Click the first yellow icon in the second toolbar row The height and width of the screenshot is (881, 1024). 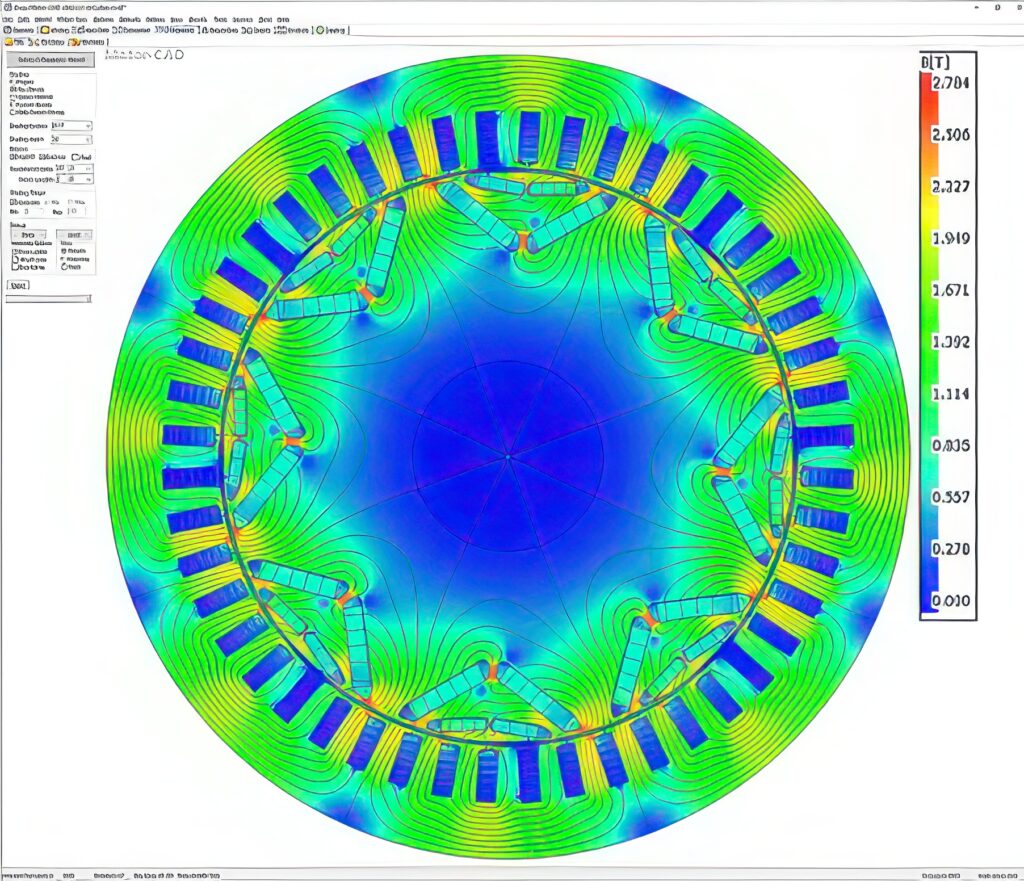pyautogui.click(x=9, y=42)
